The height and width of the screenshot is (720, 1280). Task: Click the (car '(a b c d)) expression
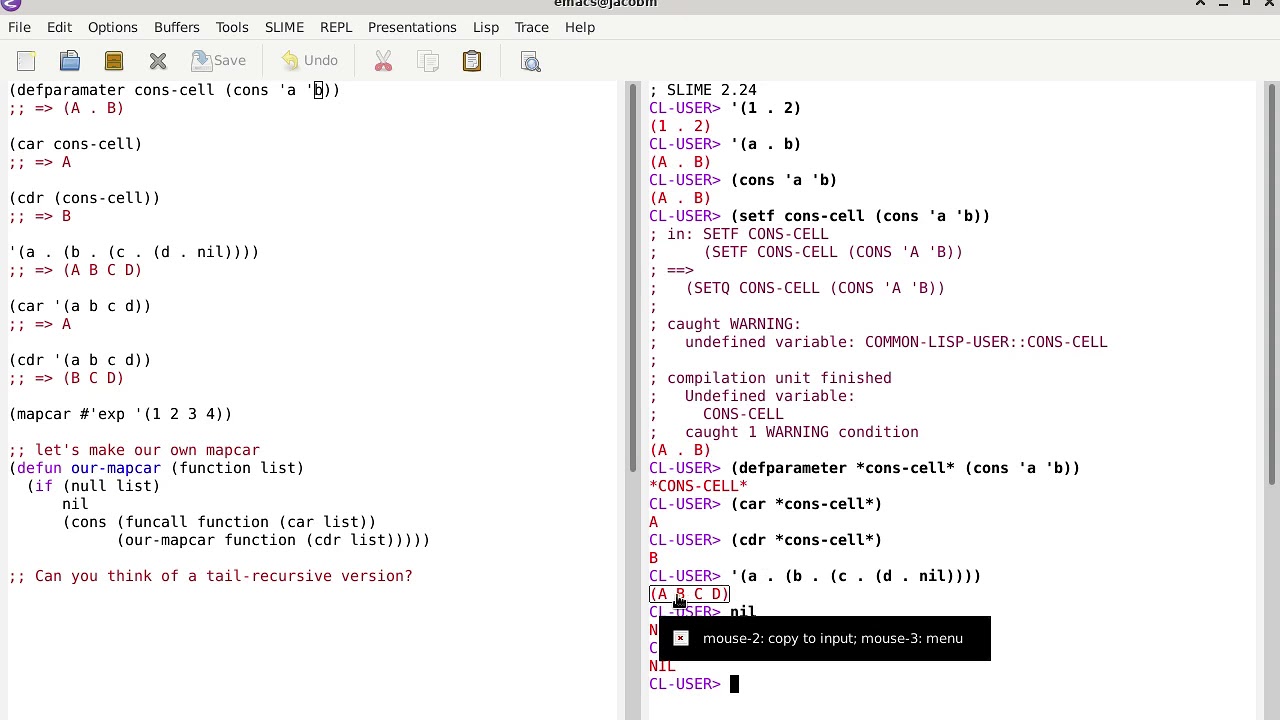[80, 306]
